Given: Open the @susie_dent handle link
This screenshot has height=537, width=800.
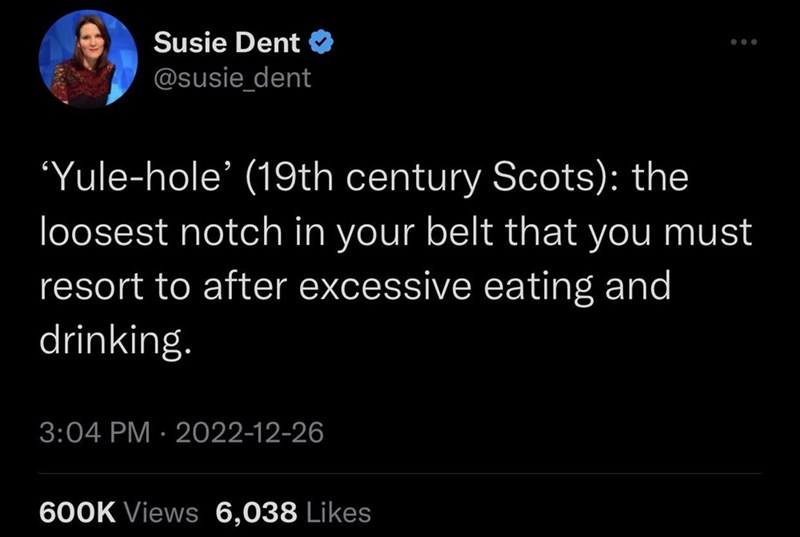Looking at the screenshot, I should (x=232, y=76).
